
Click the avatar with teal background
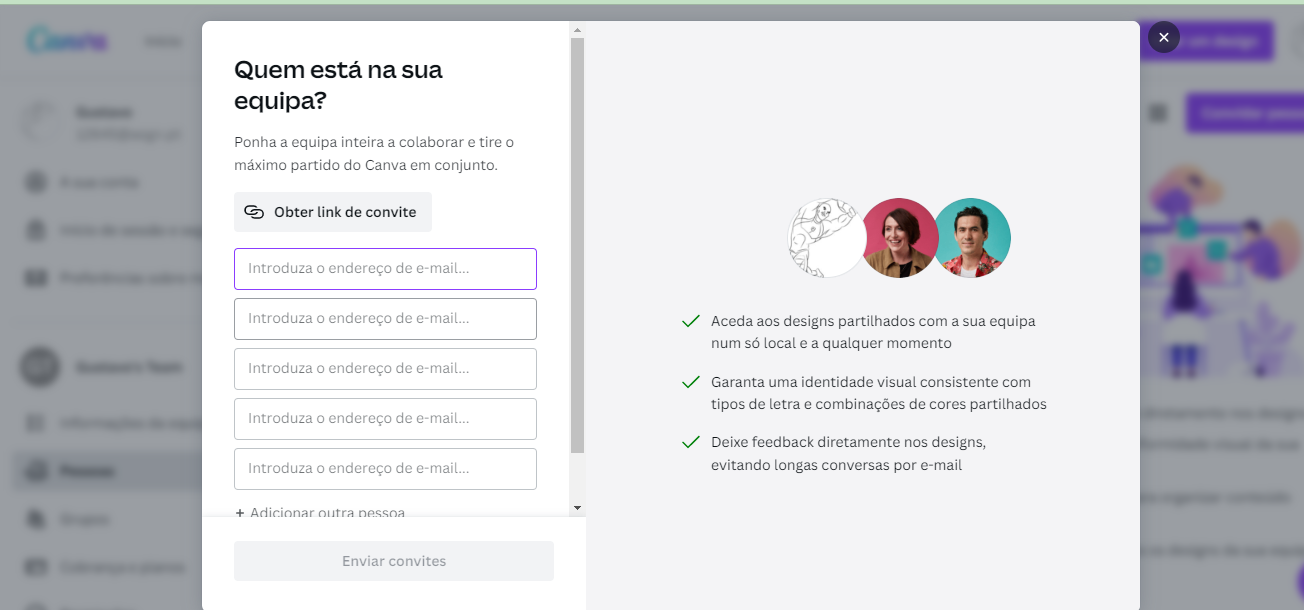972,238
